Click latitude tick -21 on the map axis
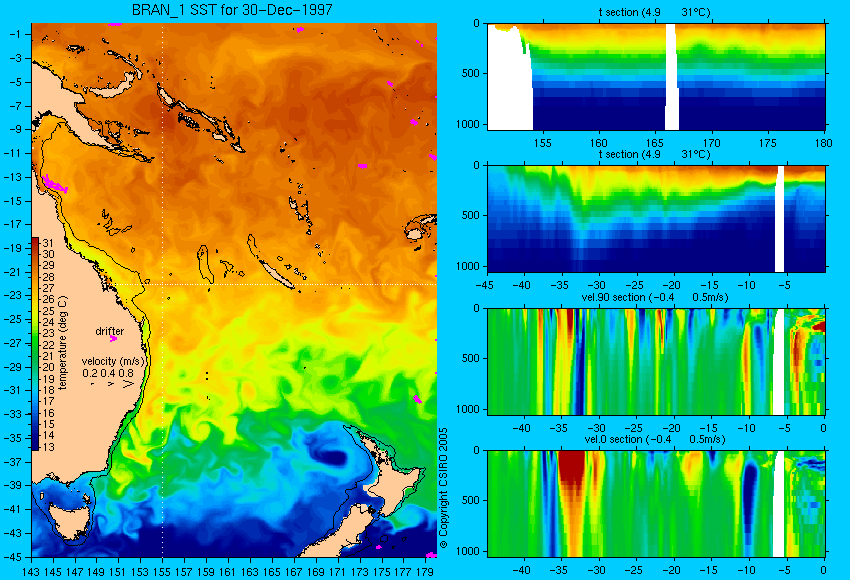The width and height of the screenshot is (850, 580). pyautogui.click(x=12, y=272)
